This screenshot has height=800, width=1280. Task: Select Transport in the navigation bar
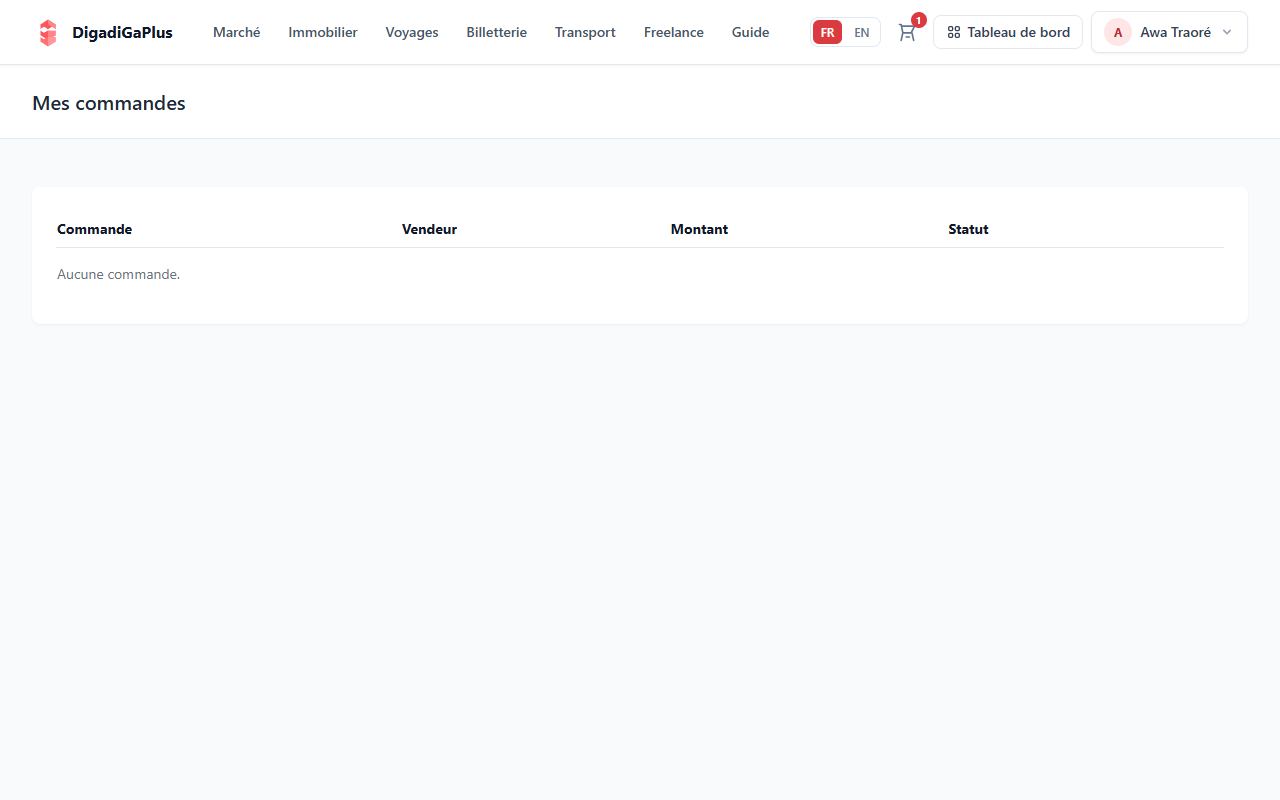coord(585,32)
